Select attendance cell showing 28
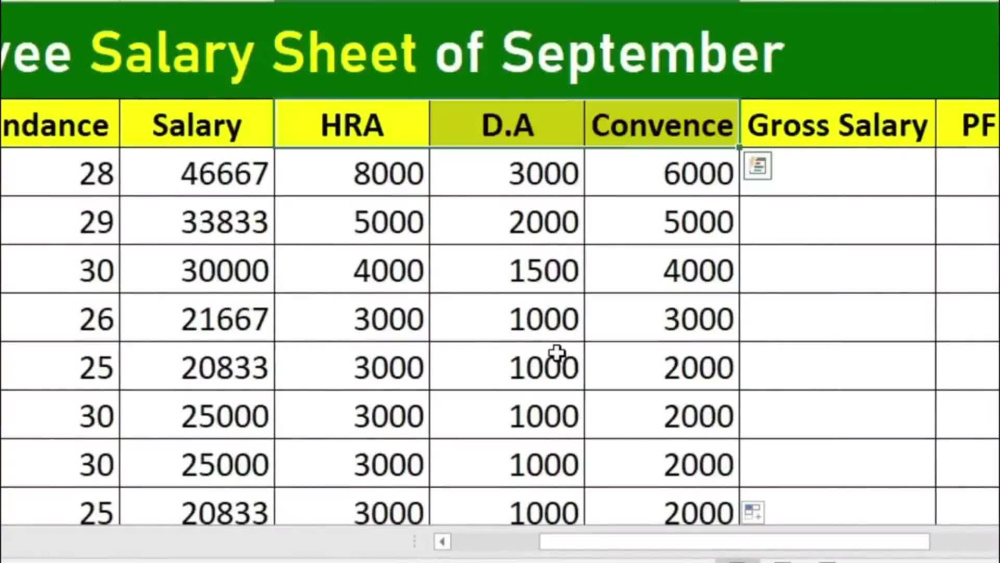The image size is (1000, 563). point(60,172)
